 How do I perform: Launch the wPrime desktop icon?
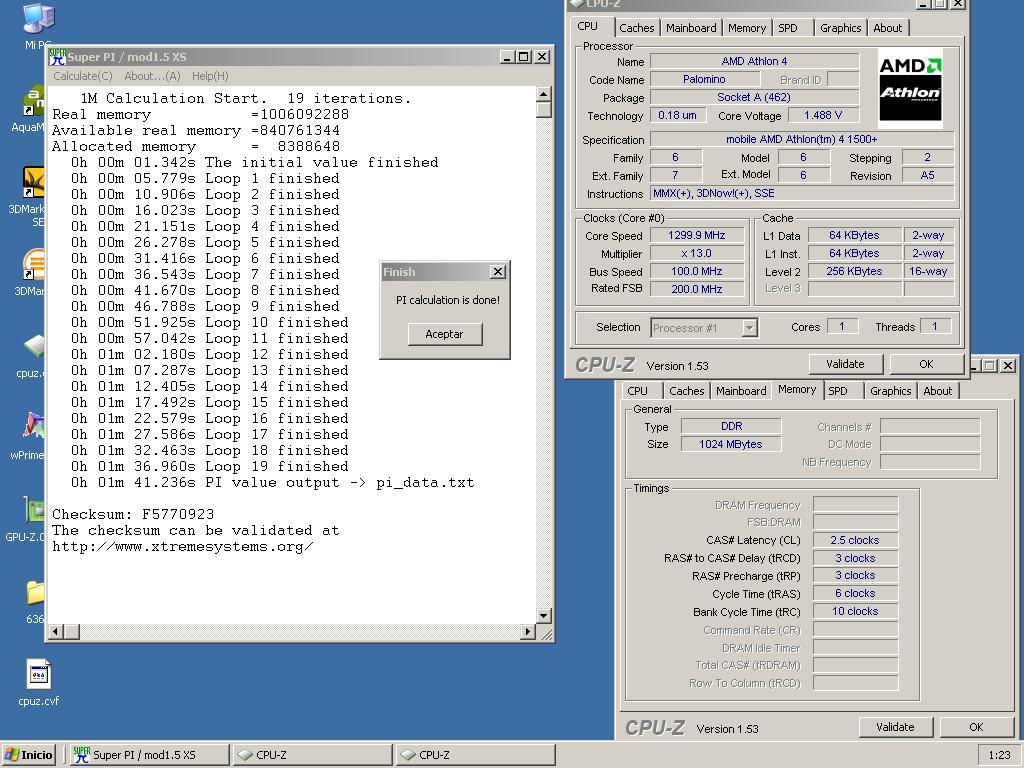coord(34,425)
